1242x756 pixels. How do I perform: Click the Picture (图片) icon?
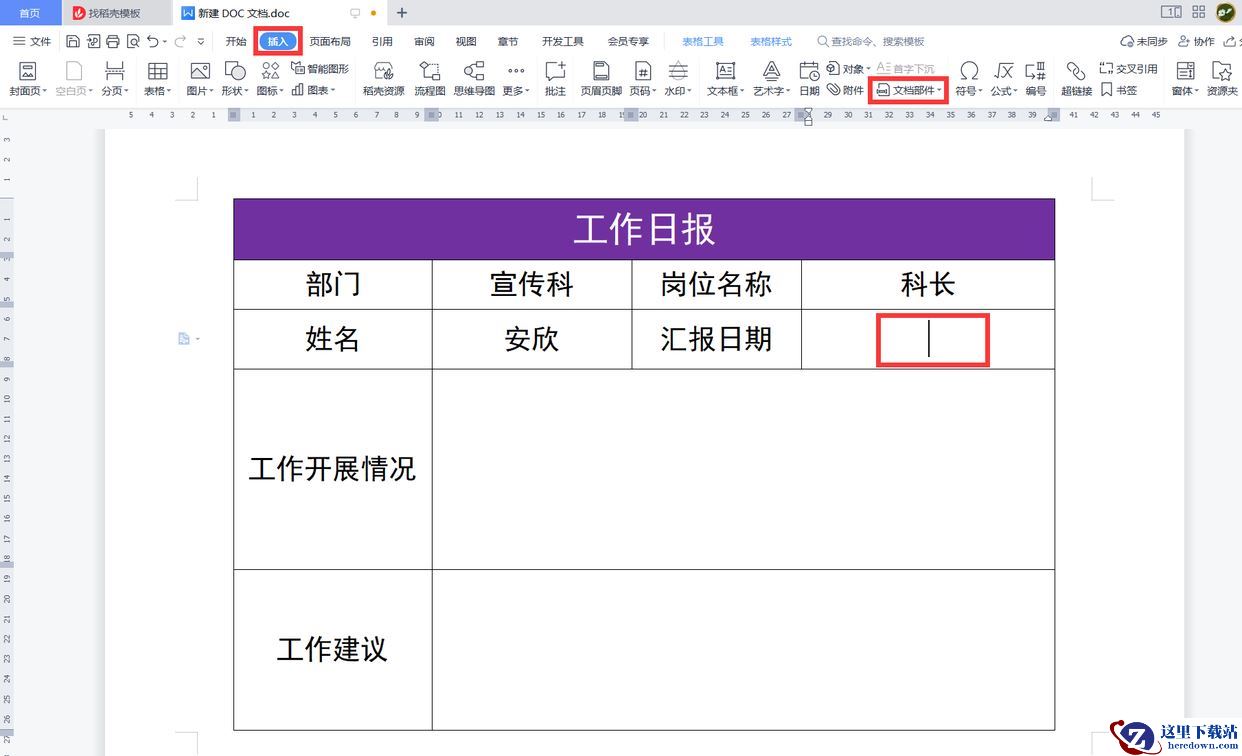click(x=200, y=71)
